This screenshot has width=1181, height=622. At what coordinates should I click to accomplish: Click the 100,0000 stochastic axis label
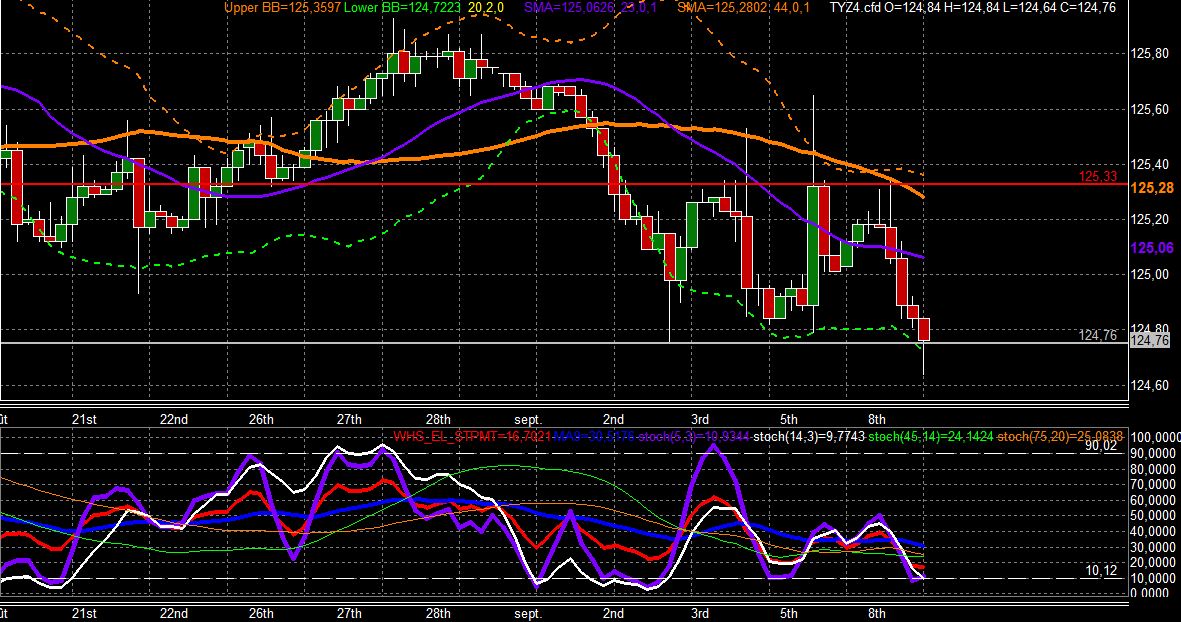1155,438
